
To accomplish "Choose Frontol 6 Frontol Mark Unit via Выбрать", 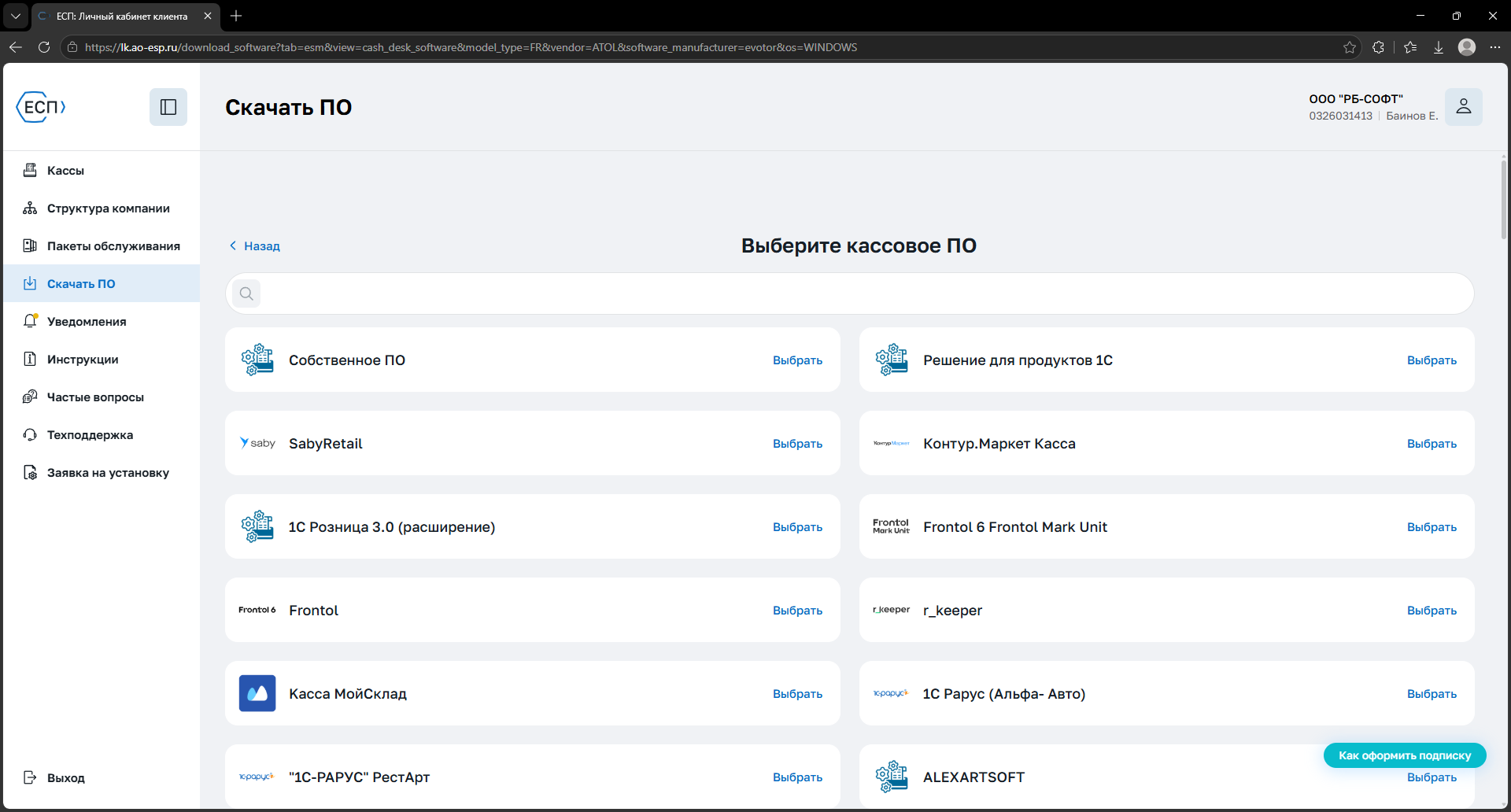I will [x=1432, y=527].
